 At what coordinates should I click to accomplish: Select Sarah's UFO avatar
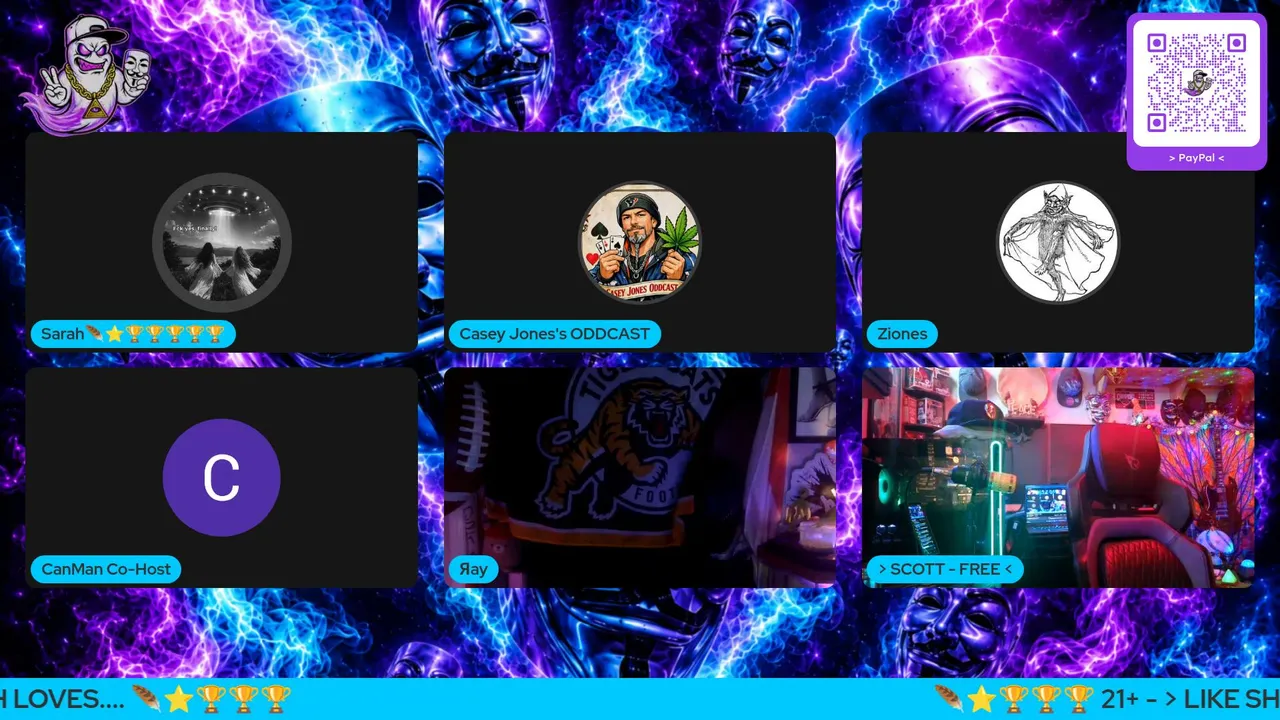click(222, 242)
